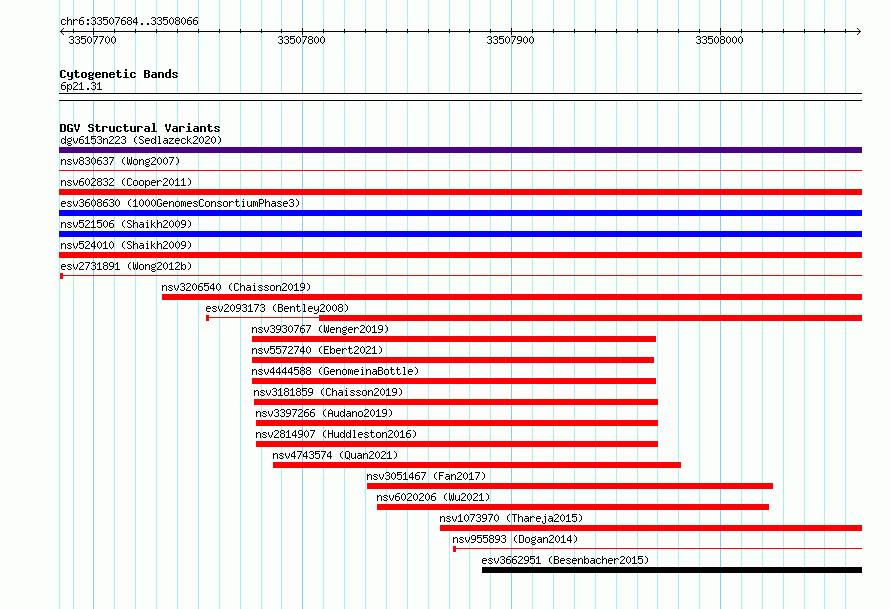Click nsv3397266 (Audano2019) label
890x609 pixels.
tap(324, 413)
